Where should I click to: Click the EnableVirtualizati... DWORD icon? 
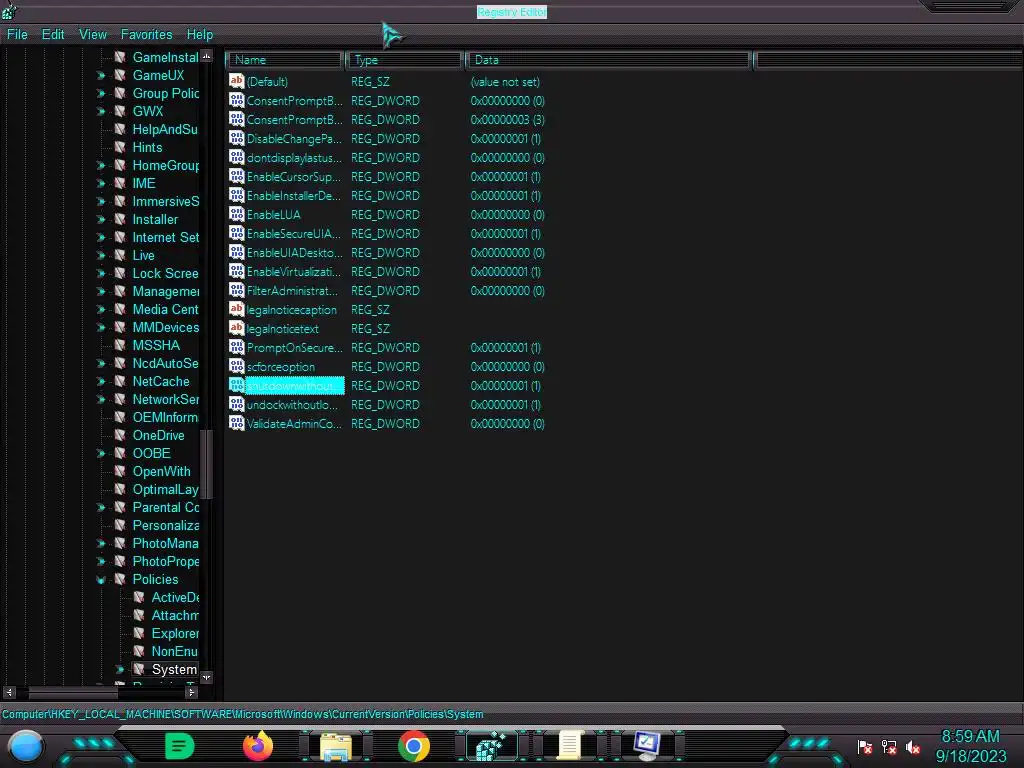coord(236,272)
